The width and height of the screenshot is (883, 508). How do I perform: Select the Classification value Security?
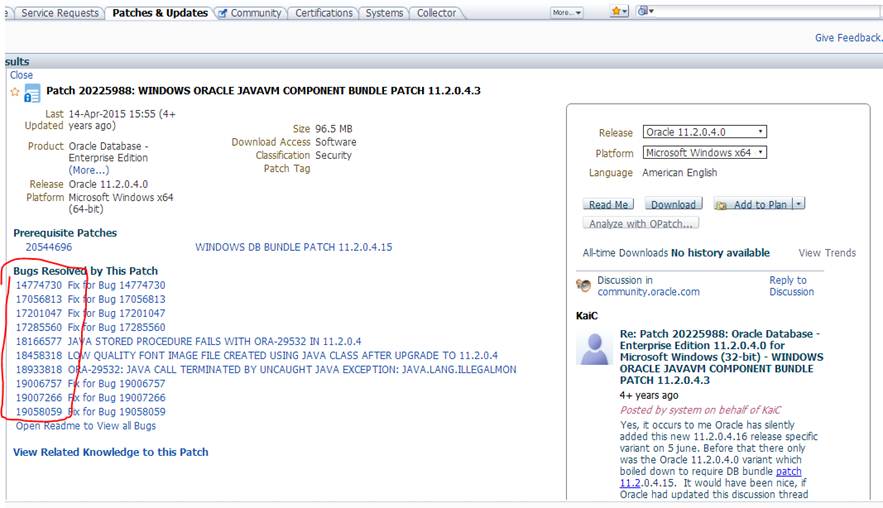[333, 155]
